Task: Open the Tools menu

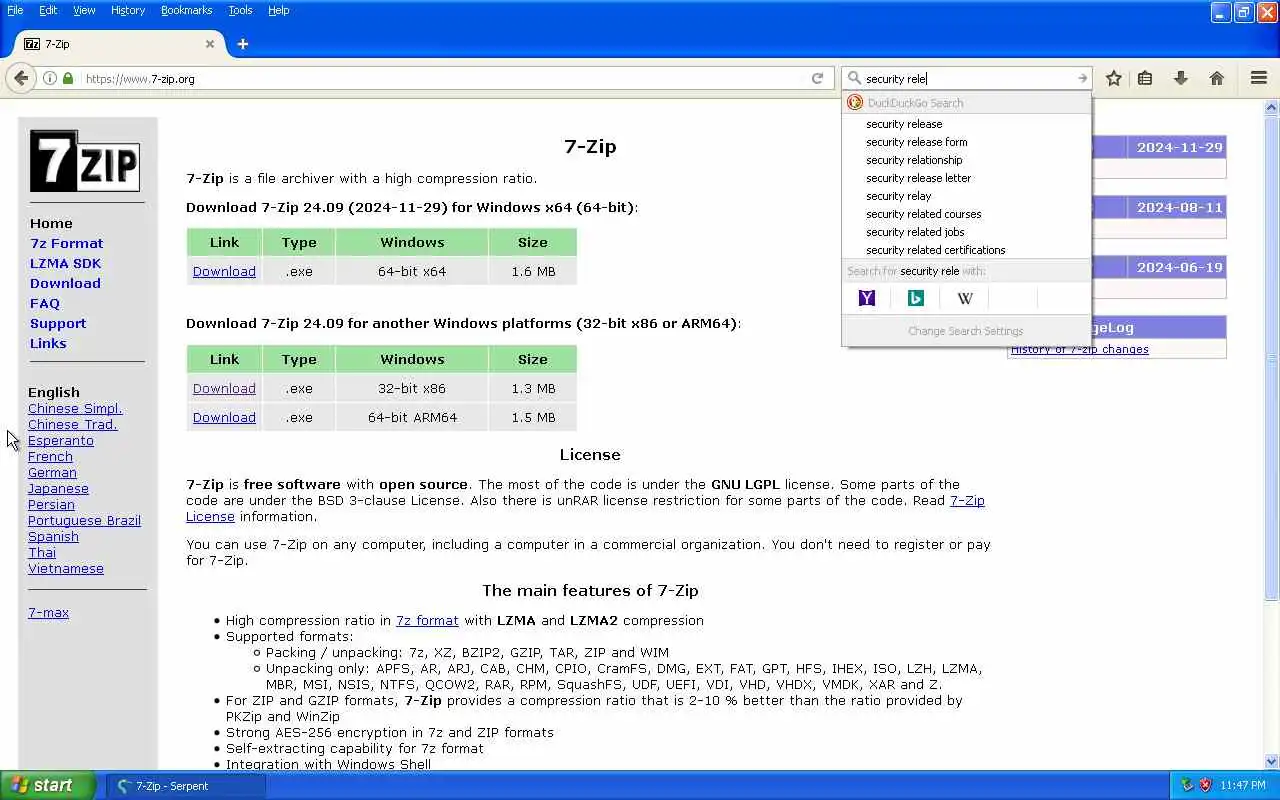Action: 240,10
